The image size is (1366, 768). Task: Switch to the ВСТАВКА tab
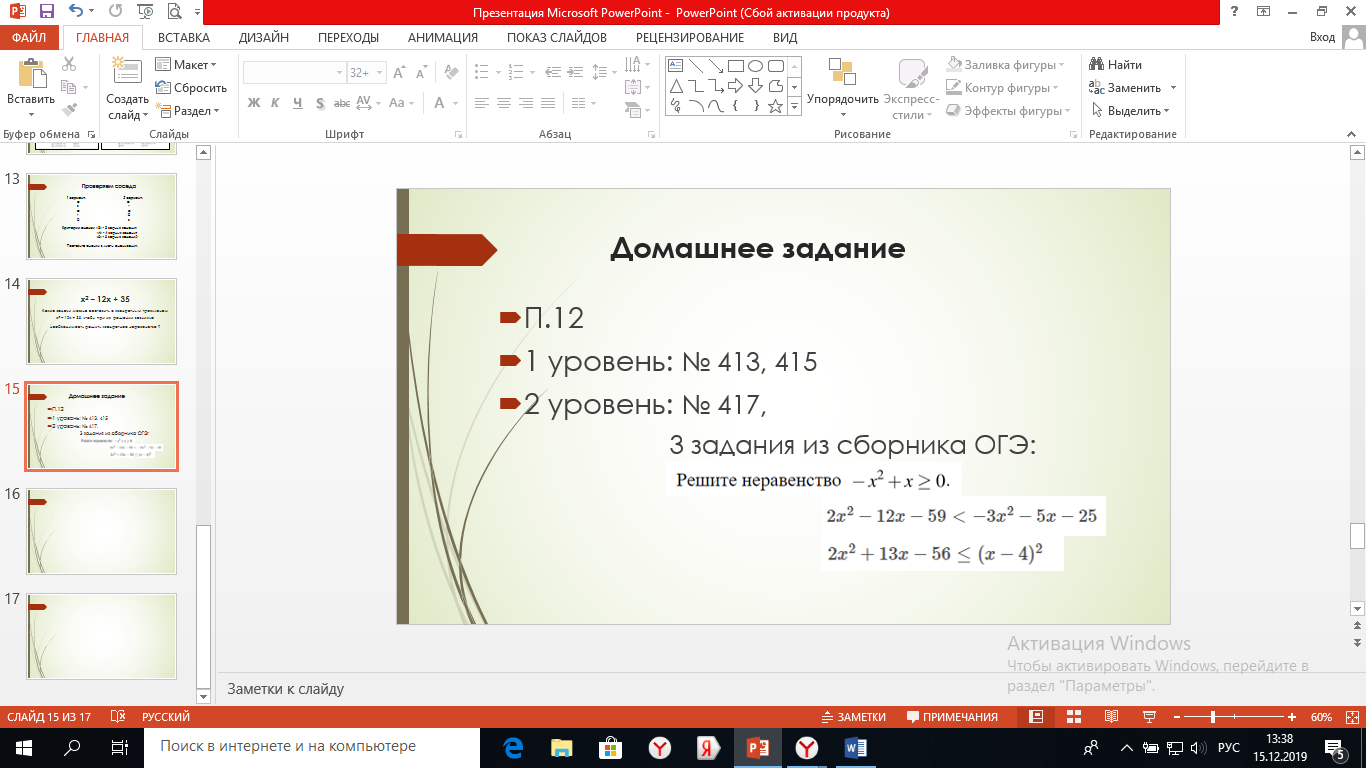184,37
